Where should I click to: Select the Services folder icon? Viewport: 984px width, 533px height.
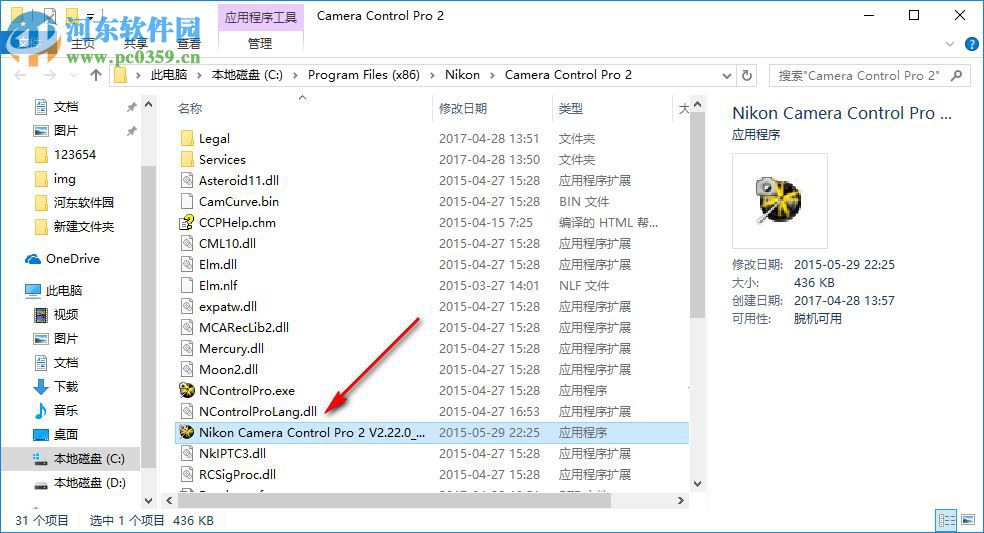click(x=186, y=159)
